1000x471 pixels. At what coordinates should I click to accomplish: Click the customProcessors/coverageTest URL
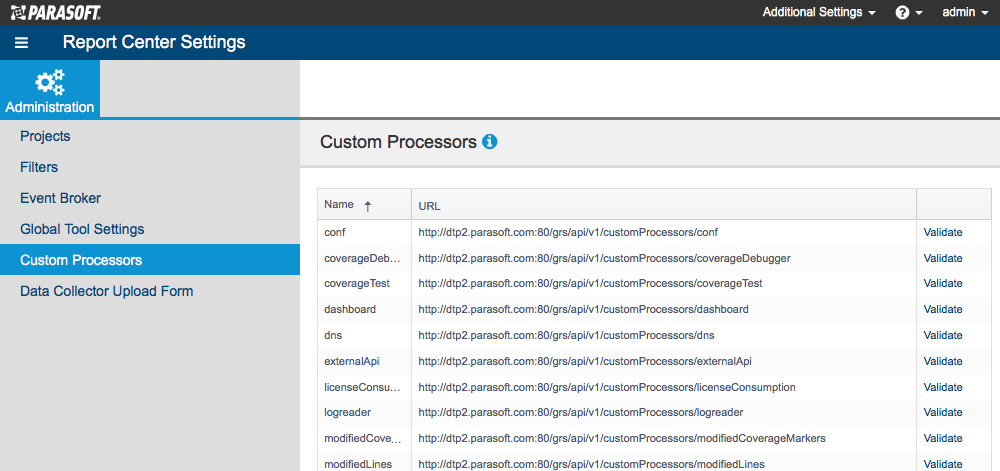tap(591, 284)
